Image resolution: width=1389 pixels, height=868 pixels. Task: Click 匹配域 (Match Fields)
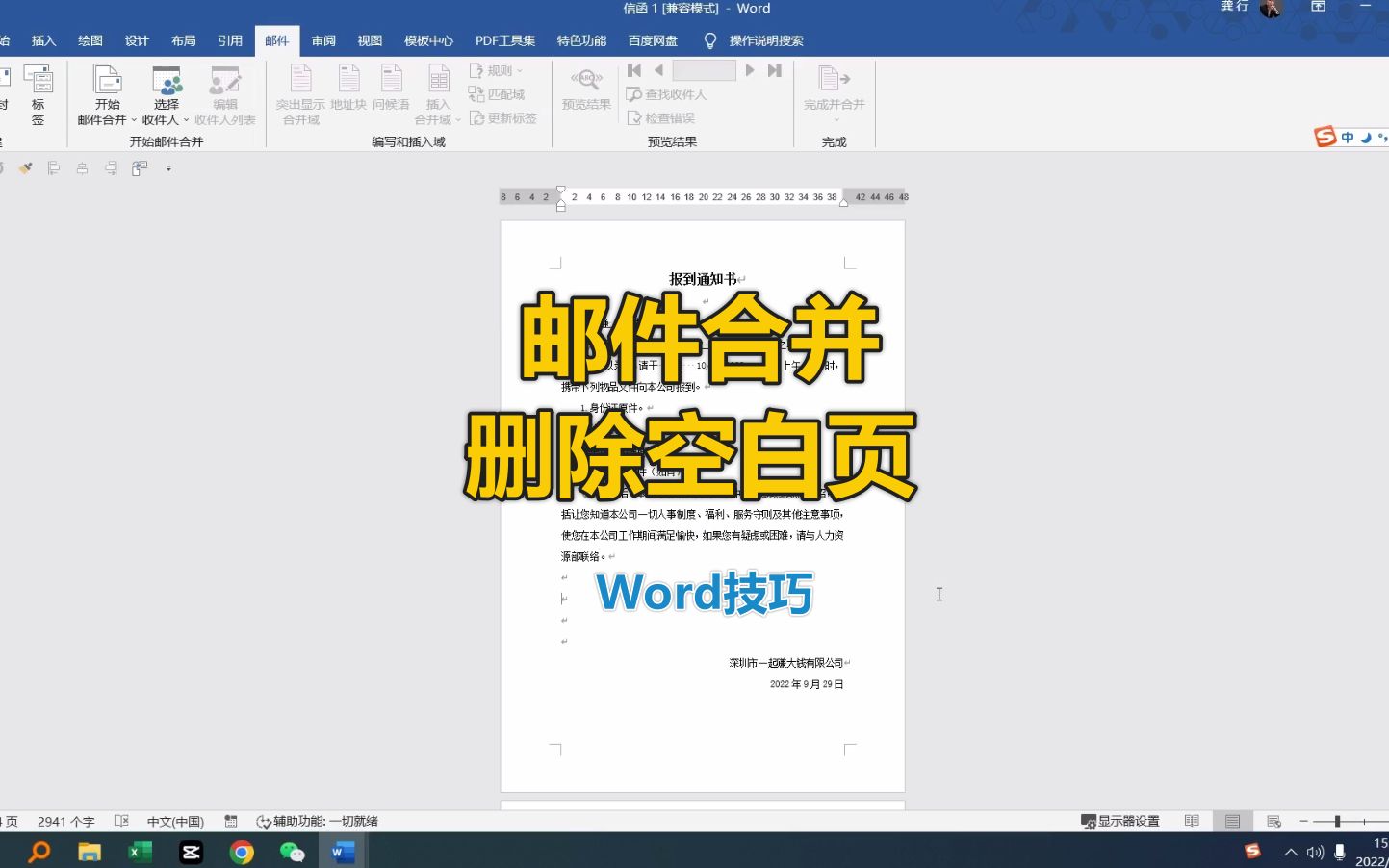click(x=497, y=94)
